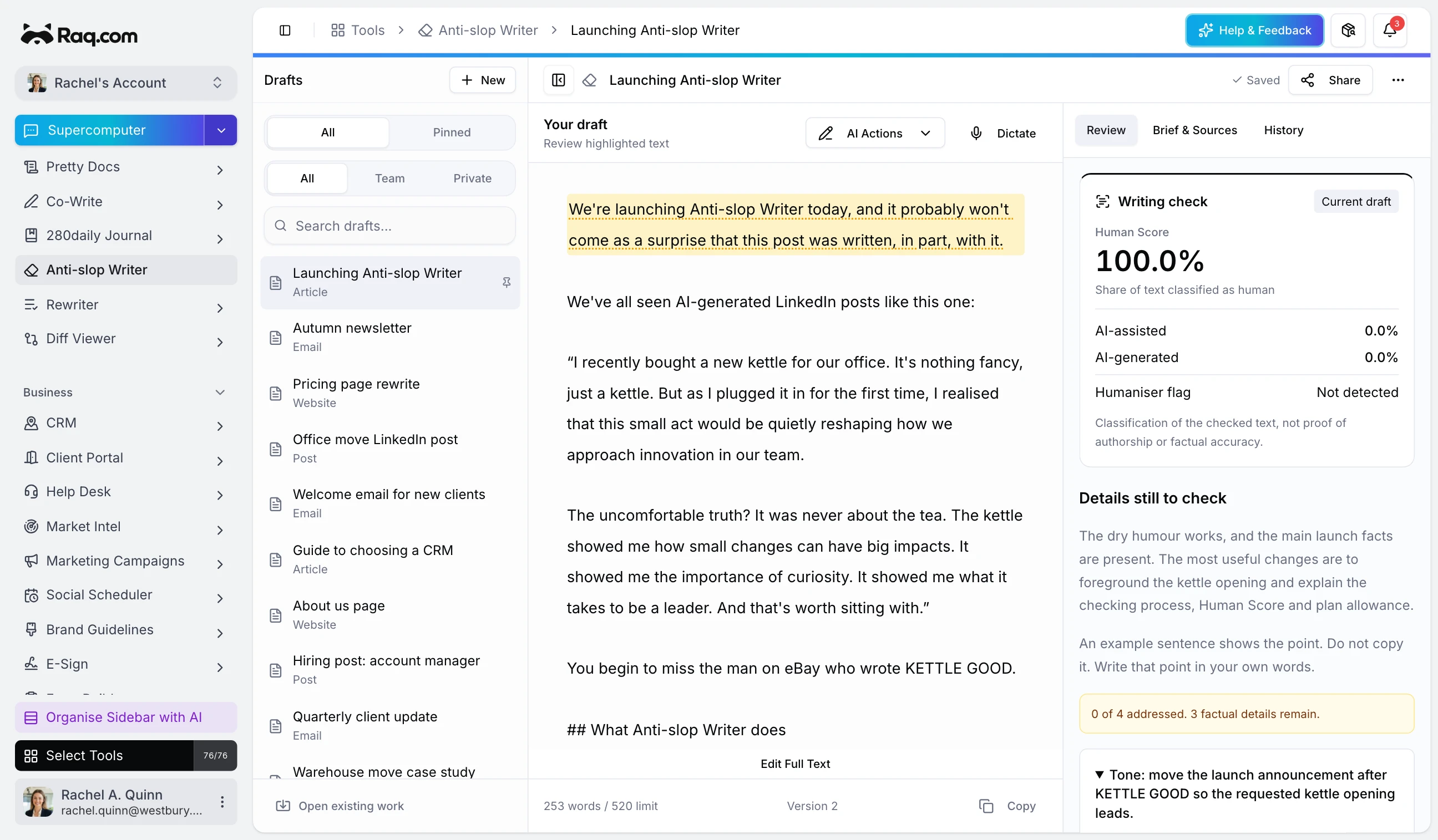1438x840 pixels.
Task: Collapse the Business section
Action: pyautogui.click(x=220, y=393)
